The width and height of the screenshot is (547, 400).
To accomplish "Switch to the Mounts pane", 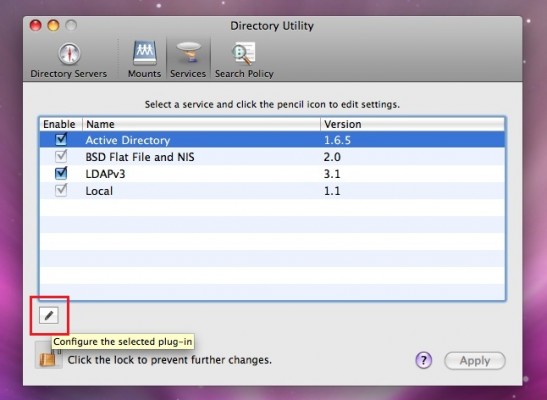I will [x=144, y=60].
